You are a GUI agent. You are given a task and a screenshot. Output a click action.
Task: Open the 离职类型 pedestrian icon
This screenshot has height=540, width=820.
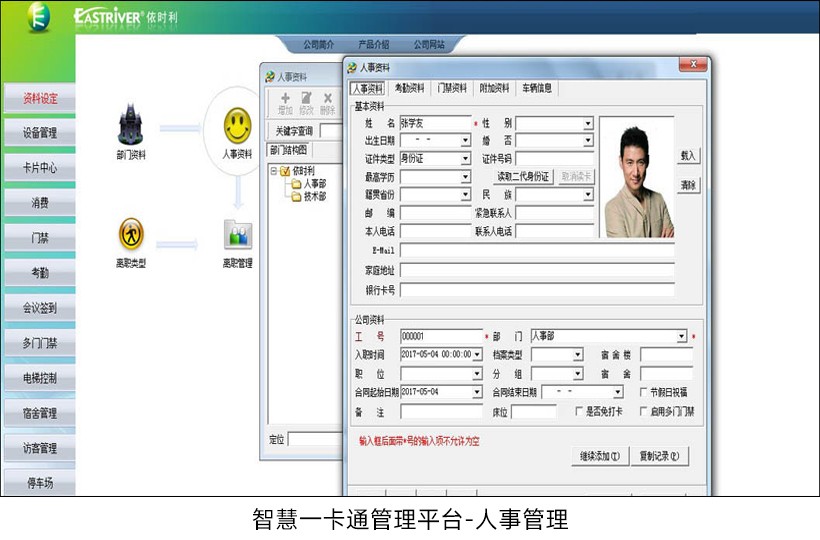coord(130,234)
